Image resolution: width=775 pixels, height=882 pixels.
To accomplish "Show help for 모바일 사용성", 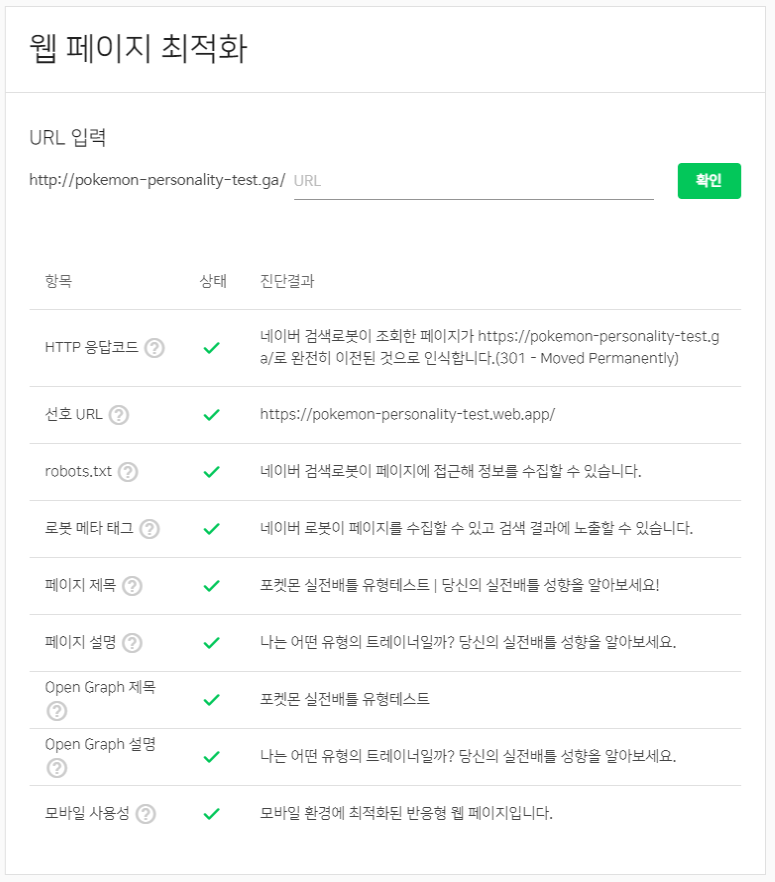I will (146, 814).
